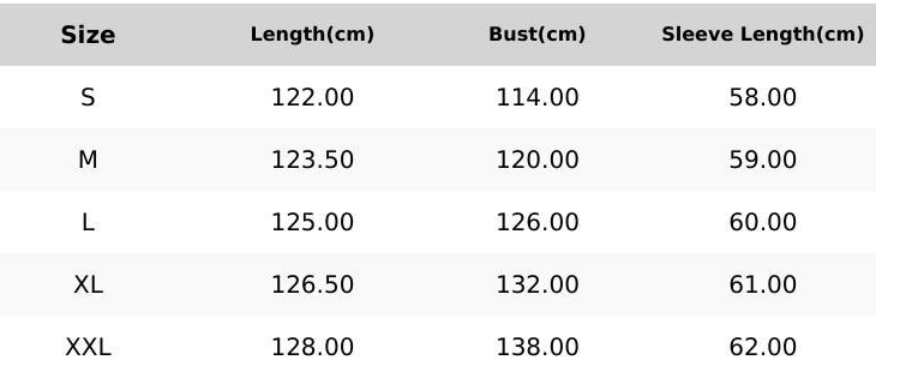Select the M size row label

click(x=88, y=160)
